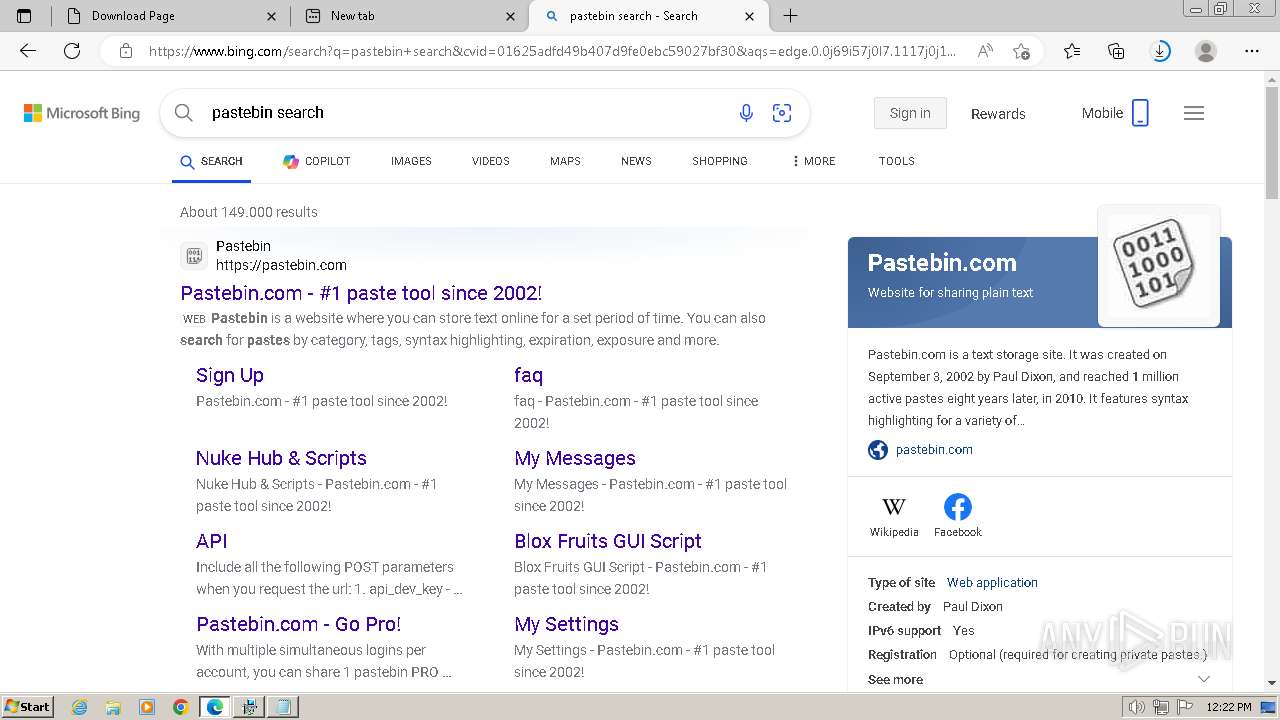Open the Edge settings and more menu
This screenshot has width=1280, height=720.
coord(1251,51)
